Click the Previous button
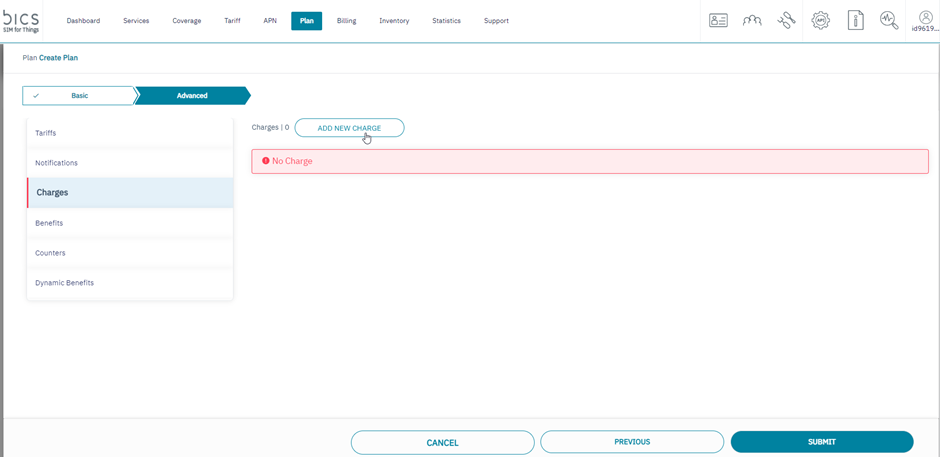The height and width of the screenshot is (457, 940). point(632,442)
